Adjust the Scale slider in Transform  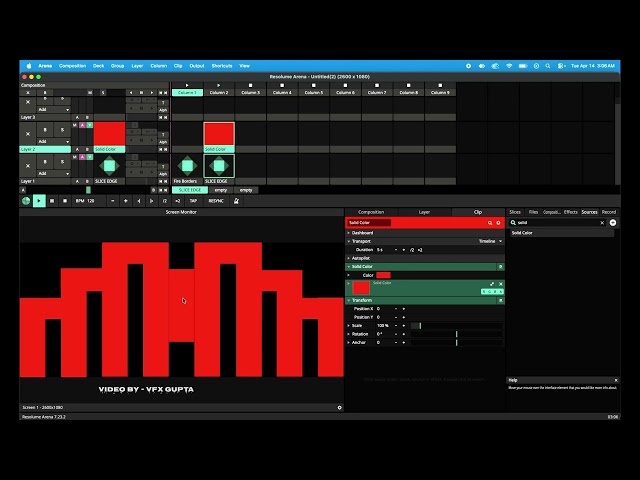point(456,326)
